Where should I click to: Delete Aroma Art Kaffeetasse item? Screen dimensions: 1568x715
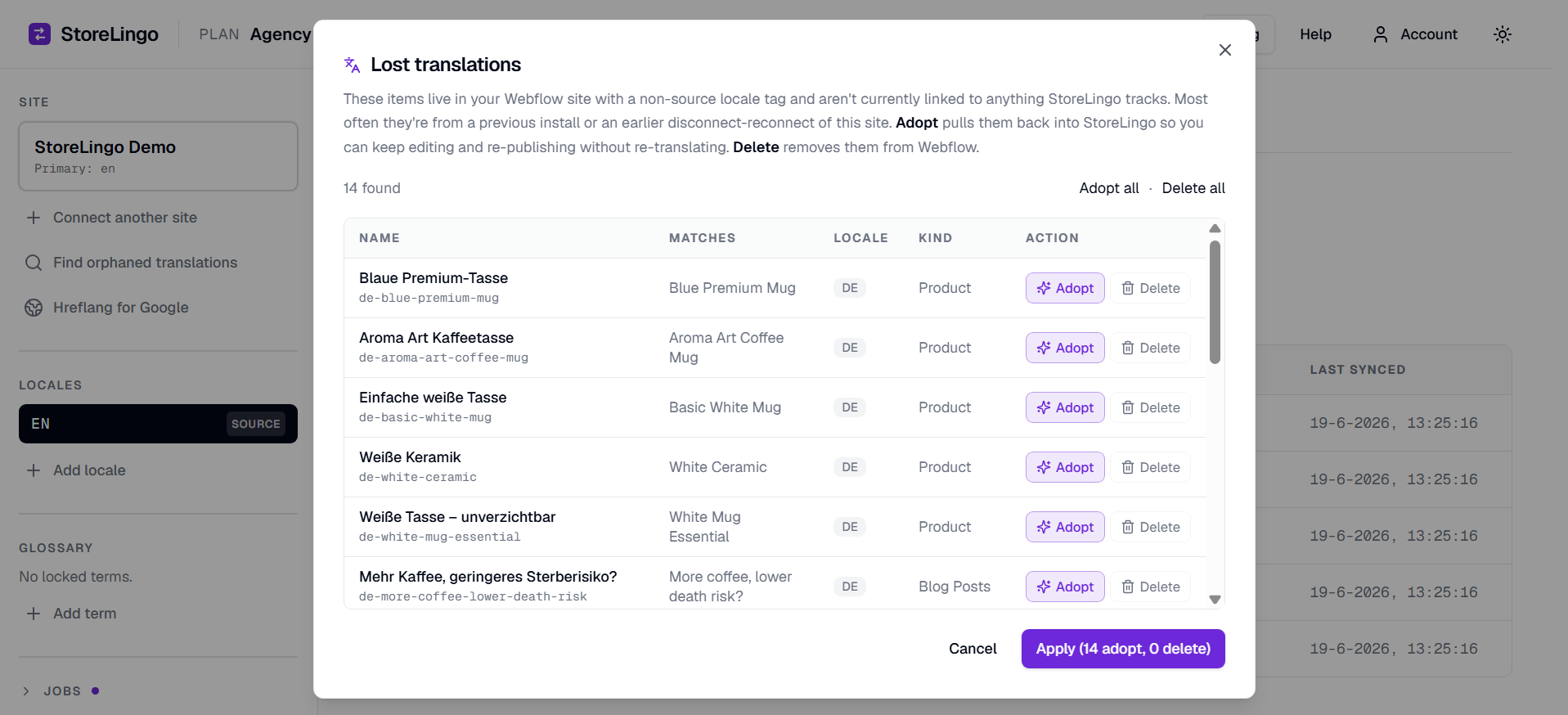click(1150, 348)
